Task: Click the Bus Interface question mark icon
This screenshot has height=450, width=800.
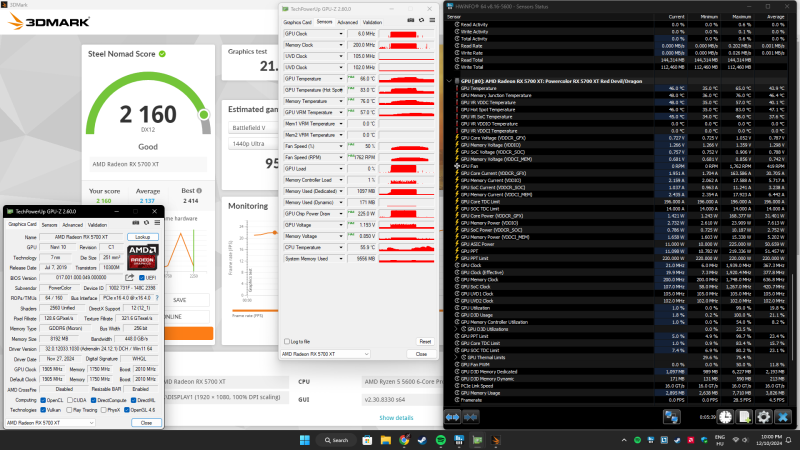Action: coord(157,298)
